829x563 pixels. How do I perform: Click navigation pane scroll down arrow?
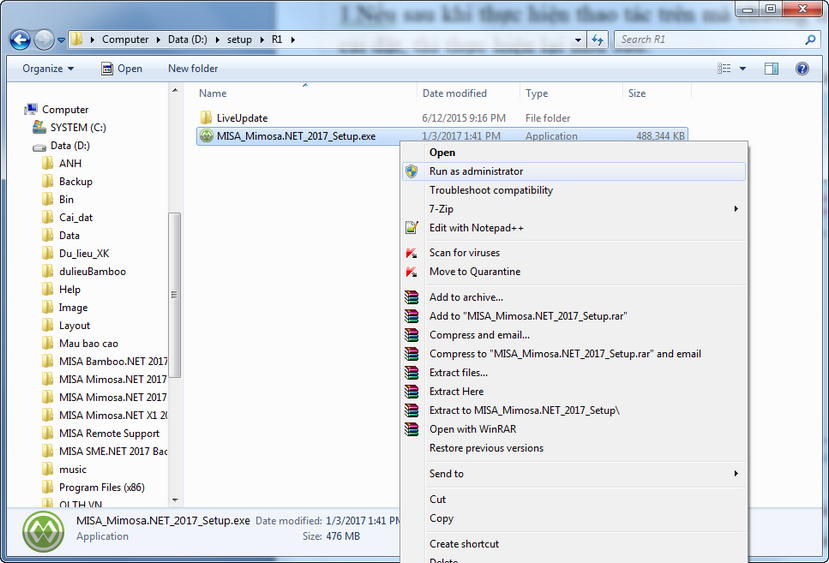[175, 500]
